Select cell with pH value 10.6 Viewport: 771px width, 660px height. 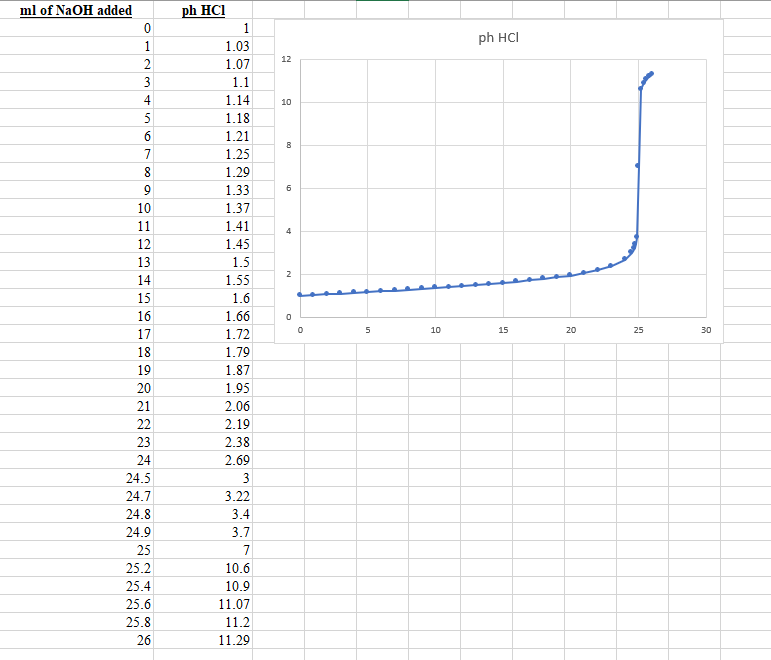(203, 568)
